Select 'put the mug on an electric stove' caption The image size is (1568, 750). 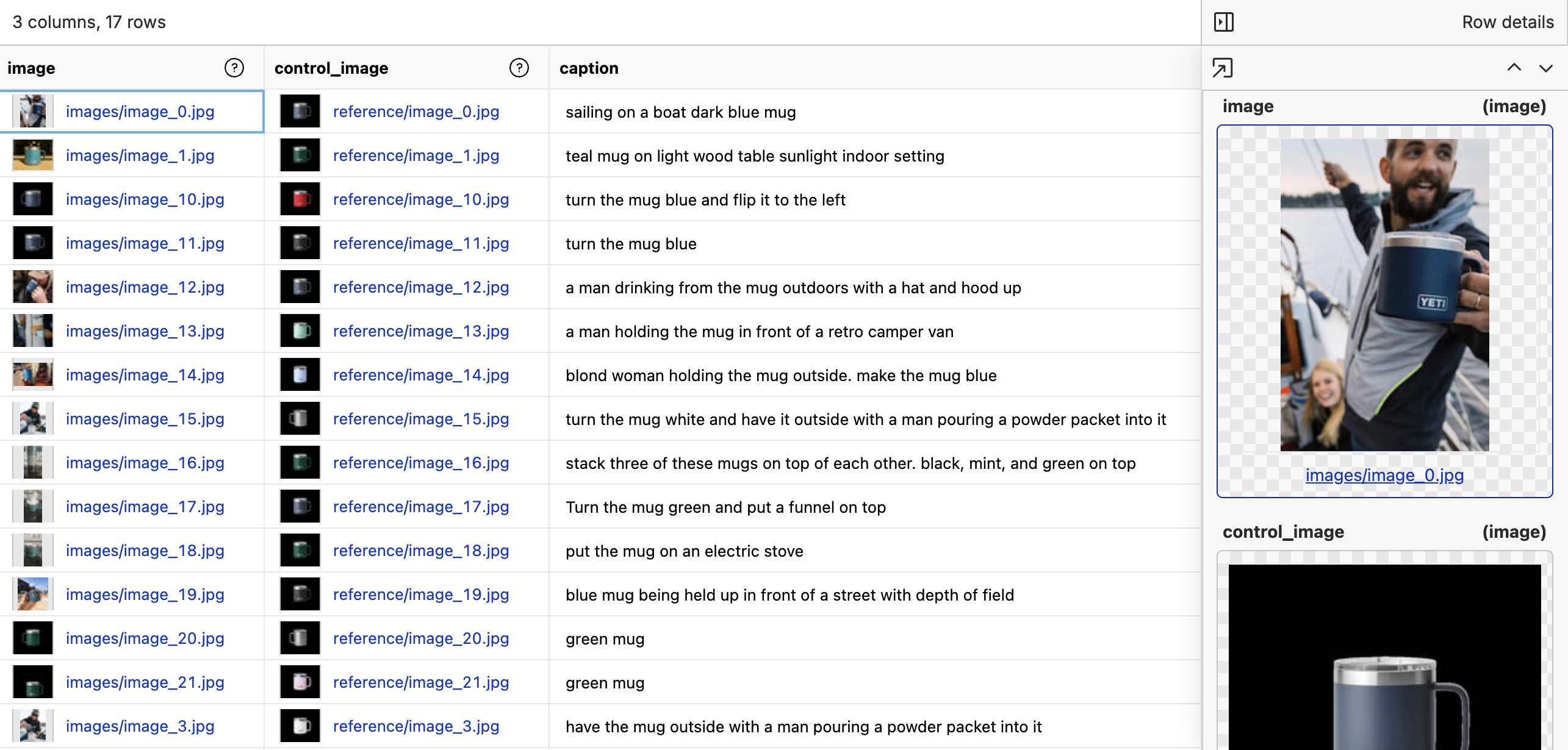[684, 551]
